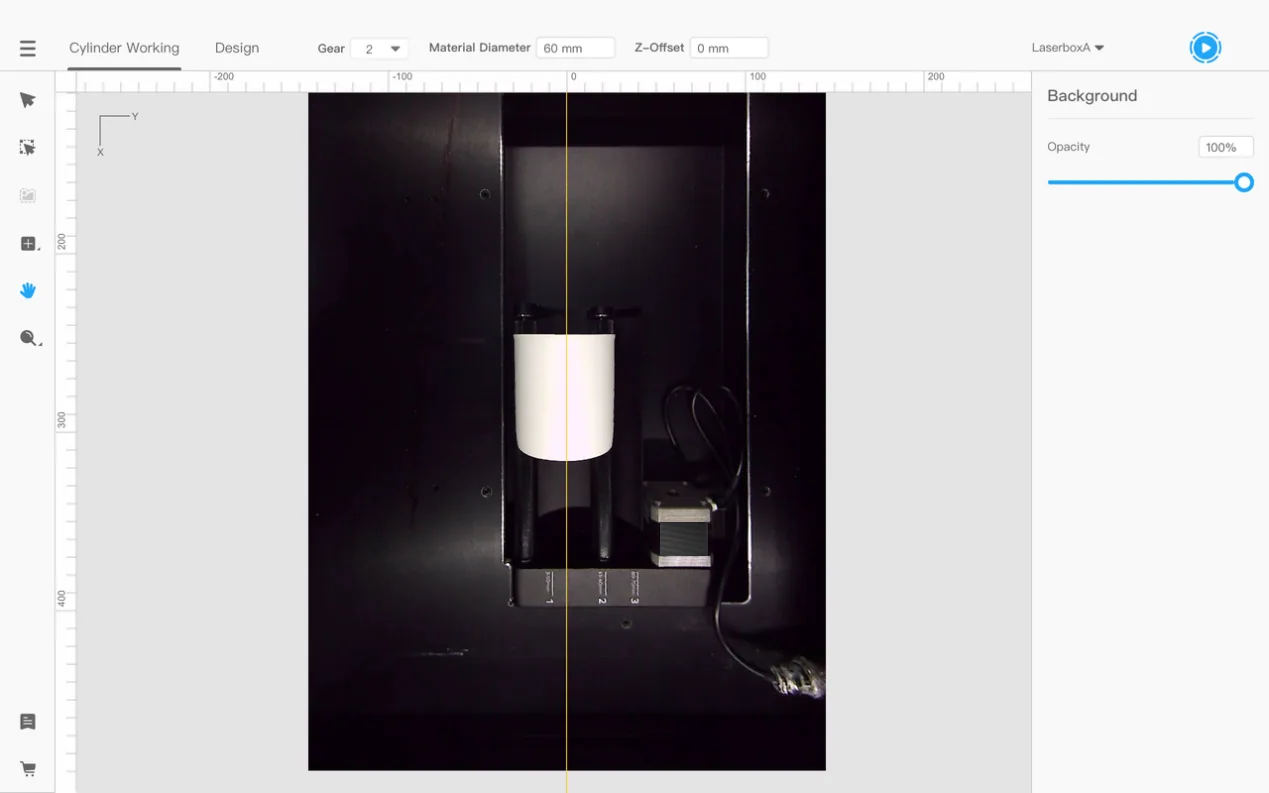Screen dimensions: 1269x793
Task: Switch to the Design tab
Action: 237,48
